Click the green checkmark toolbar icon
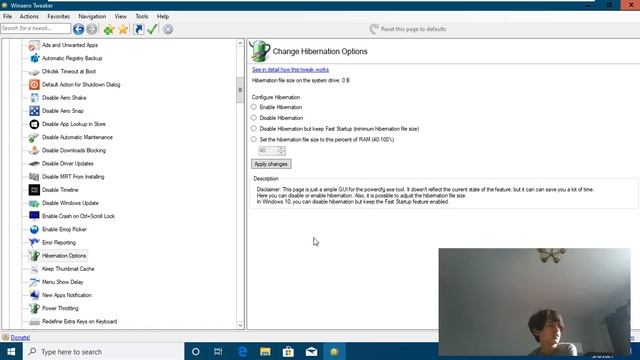Screen dimensions: 640x360 (x=152, y=29)
